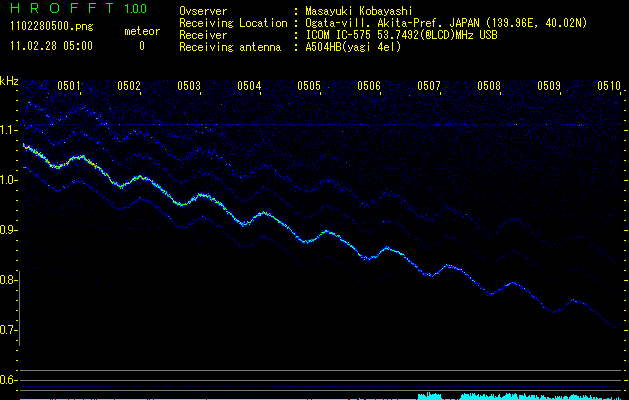The image size is (629, 400).
Task: Click the 1.1 frequency axis label
Action: 9,130
